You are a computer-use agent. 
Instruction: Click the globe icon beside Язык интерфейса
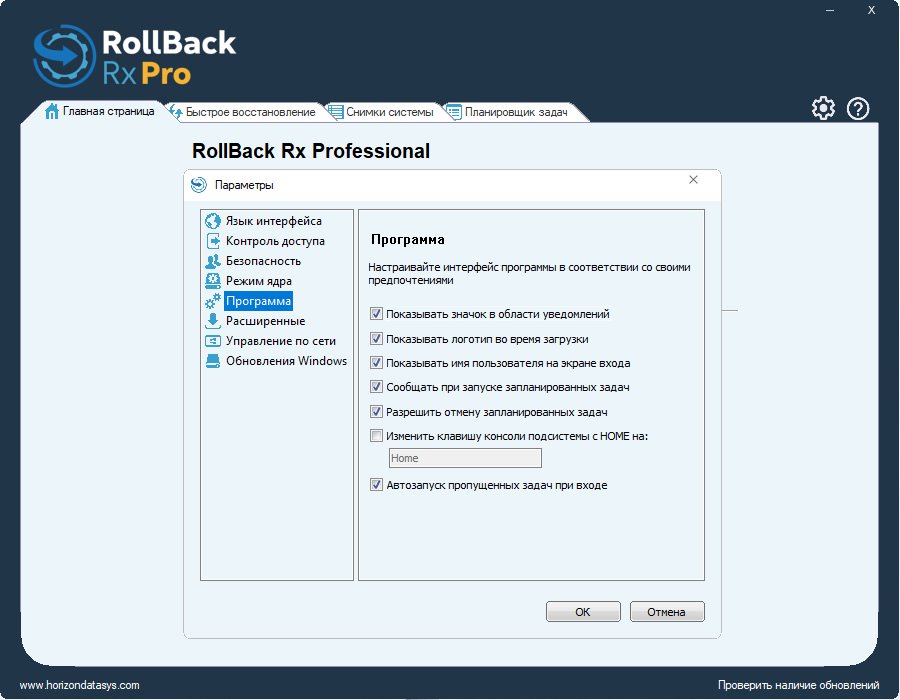pyautogui.click(x=213, y=221)
